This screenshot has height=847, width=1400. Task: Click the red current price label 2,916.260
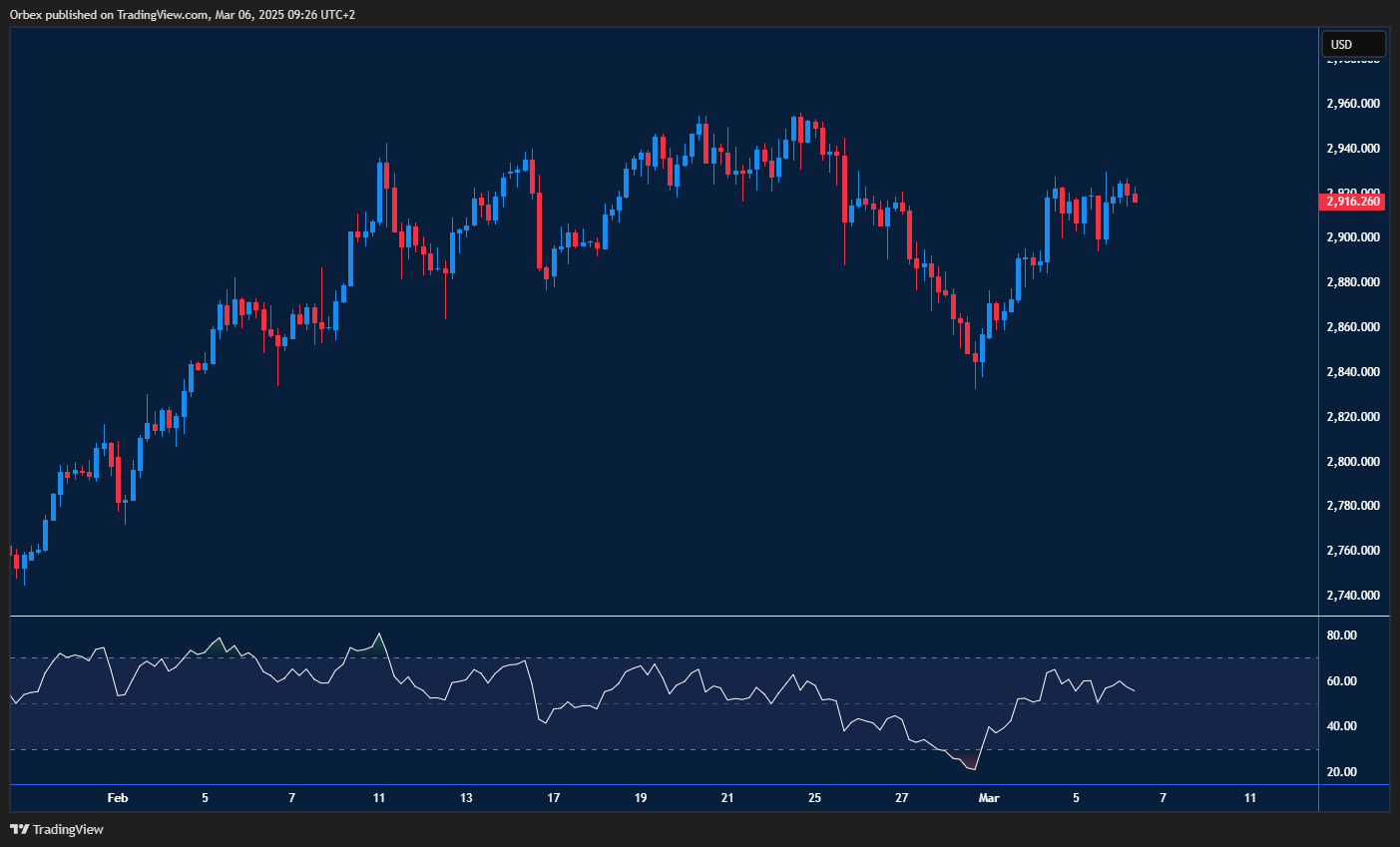(x=1353, y=202)
